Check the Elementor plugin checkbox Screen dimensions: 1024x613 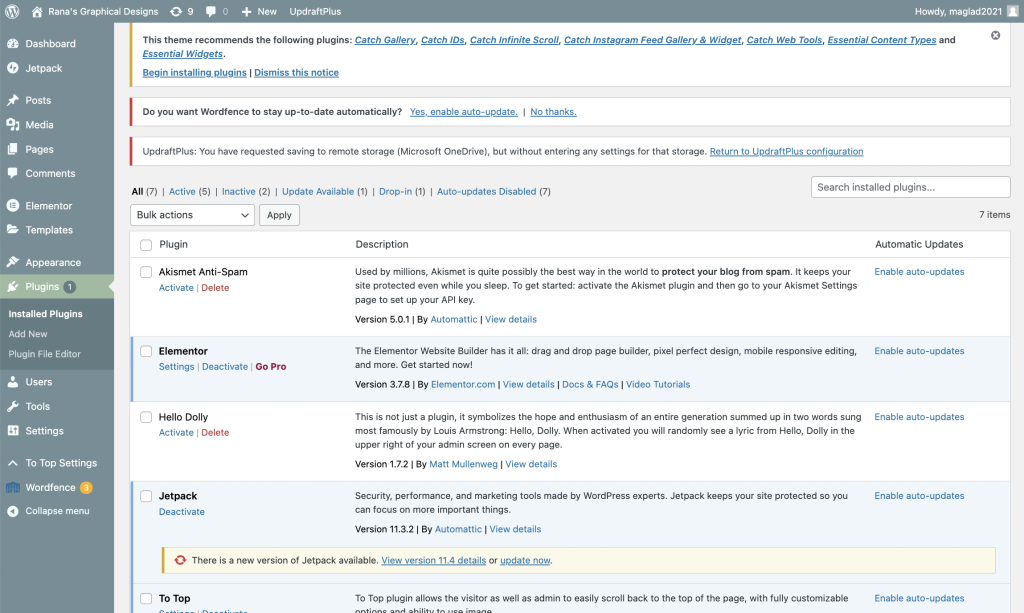(146, 351)
